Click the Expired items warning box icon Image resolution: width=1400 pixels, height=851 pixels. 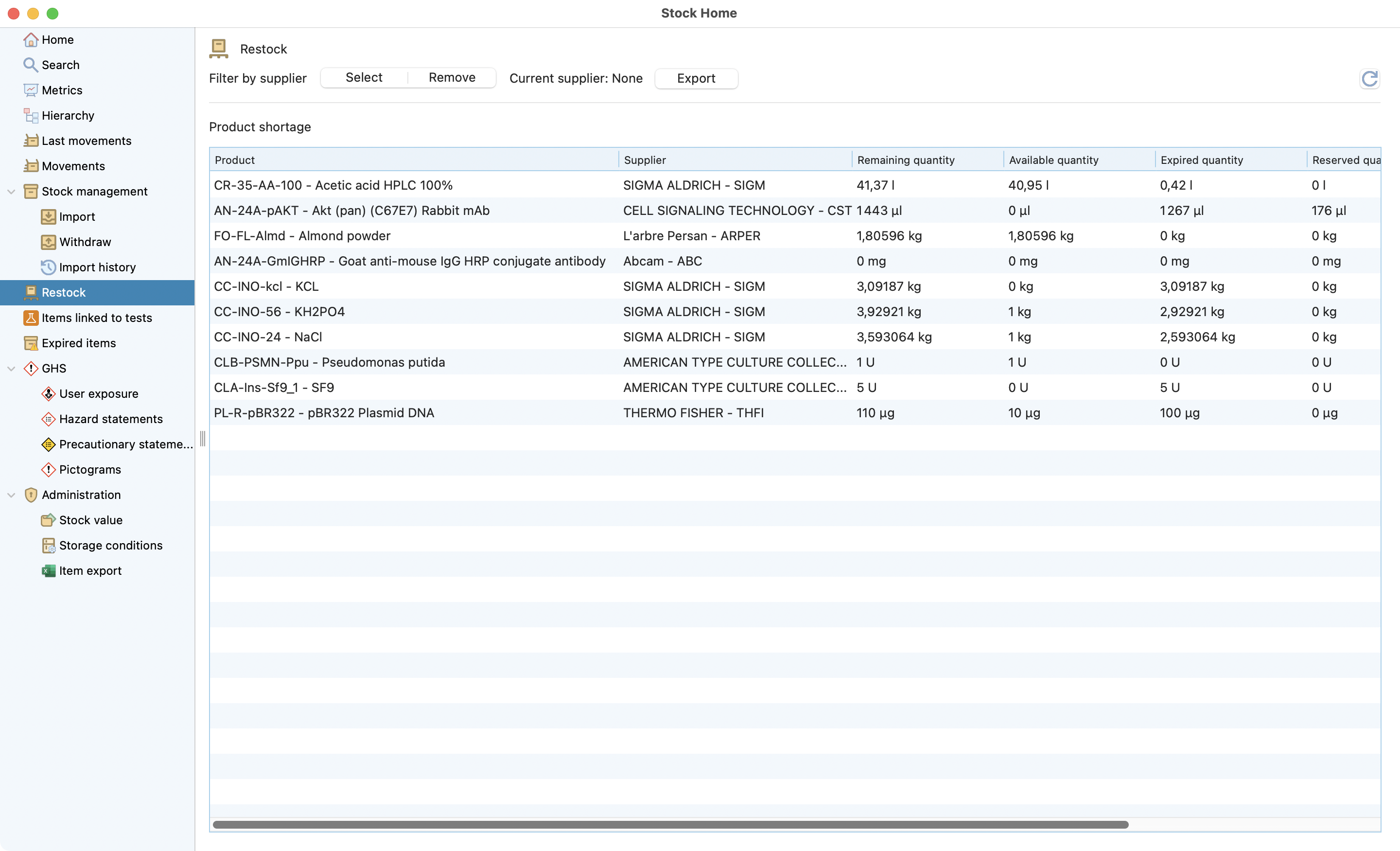pos(31,343)
